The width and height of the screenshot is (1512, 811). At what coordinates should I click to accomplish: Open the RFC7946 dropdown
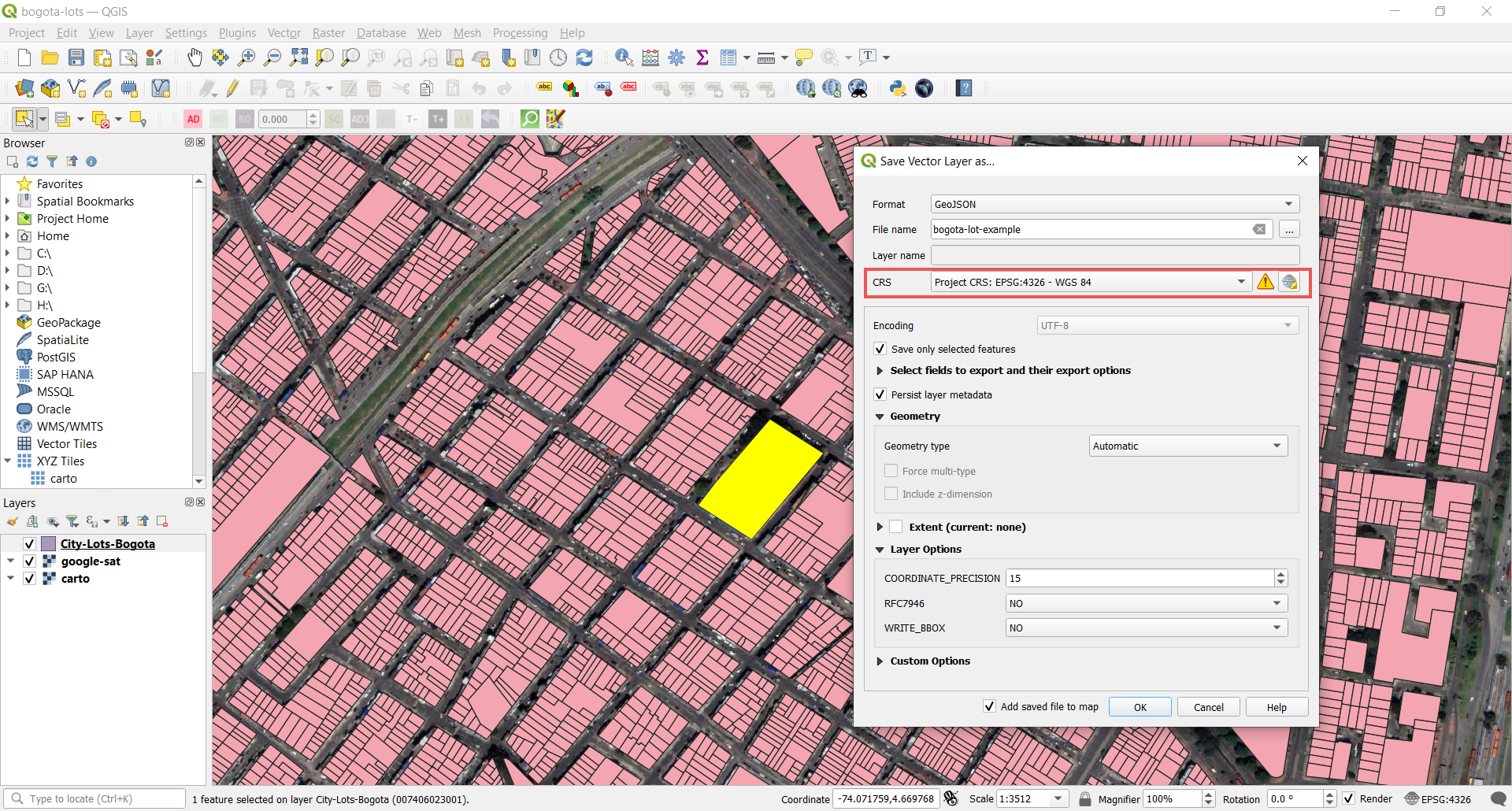1147,603
